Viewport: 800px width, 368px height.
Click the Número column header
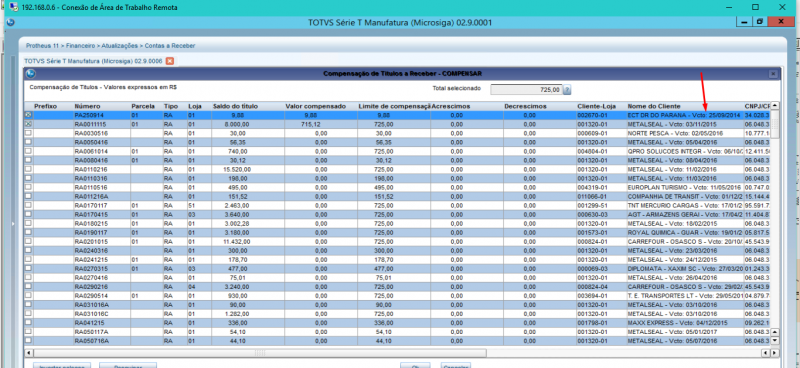[101, 106]
